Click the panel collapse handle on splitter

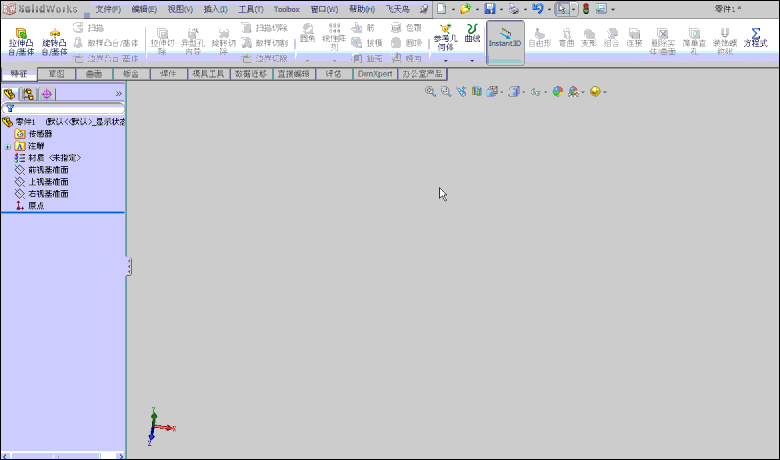(x=128, y=267)
